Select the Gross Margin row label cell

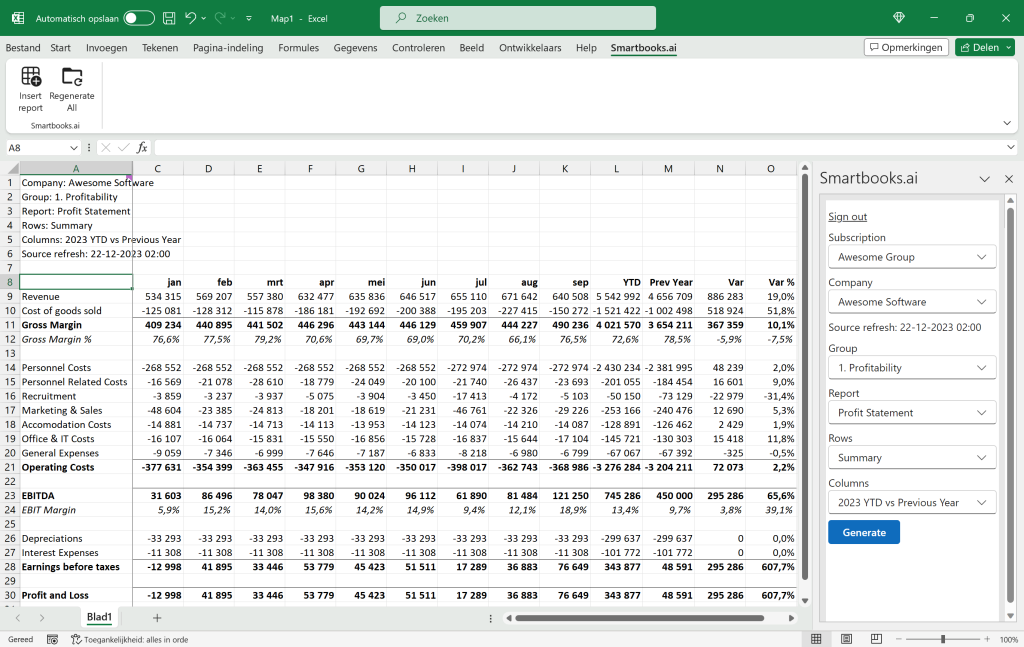[x=76, y=324]
